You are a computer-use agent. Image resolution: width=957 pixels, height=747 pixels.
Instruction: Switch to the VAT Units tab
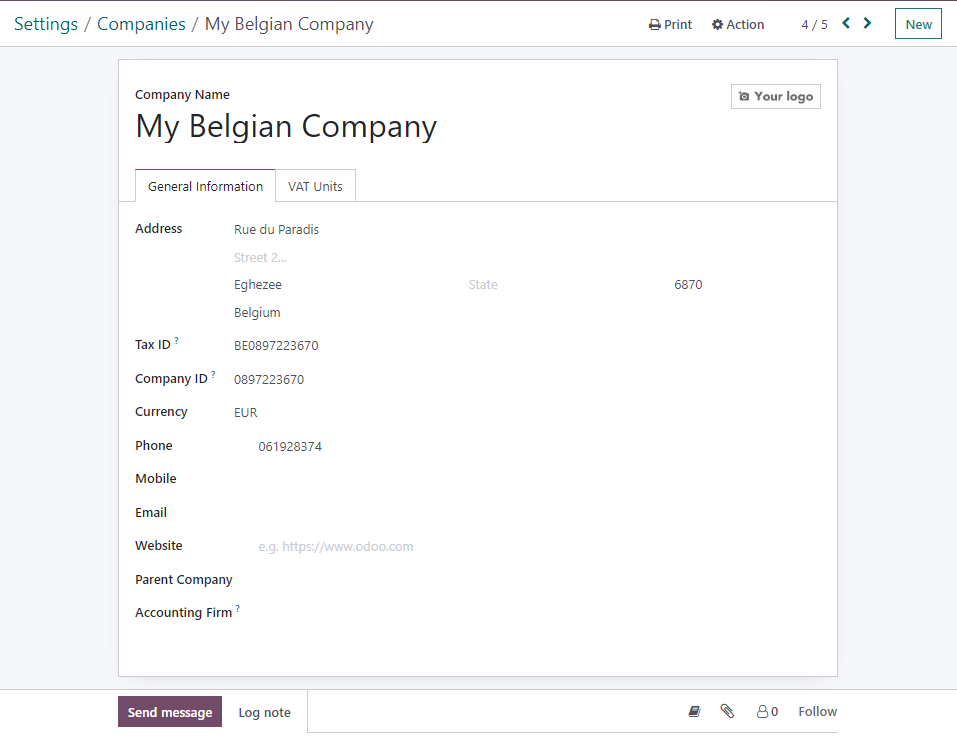click(x=315, y=186)
